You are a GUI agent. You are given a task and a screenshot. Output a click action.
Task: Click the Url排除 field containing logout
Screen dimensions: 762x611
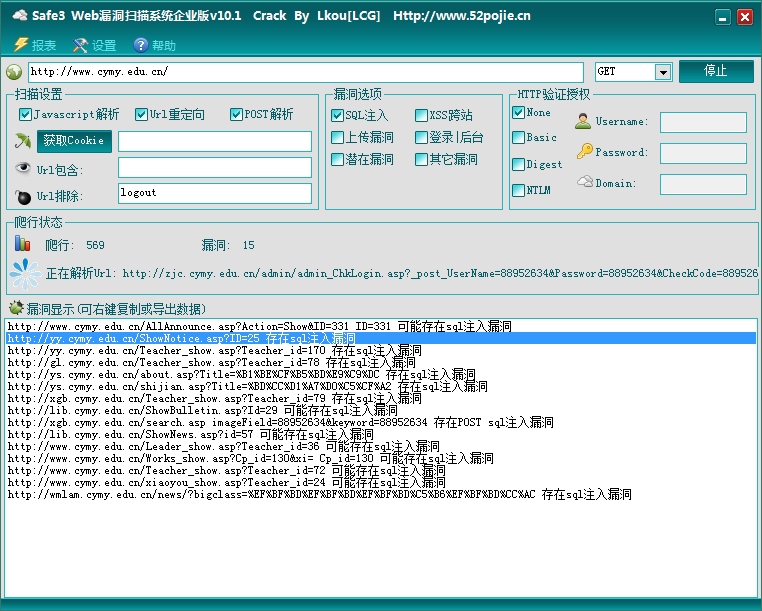(215, 193)
